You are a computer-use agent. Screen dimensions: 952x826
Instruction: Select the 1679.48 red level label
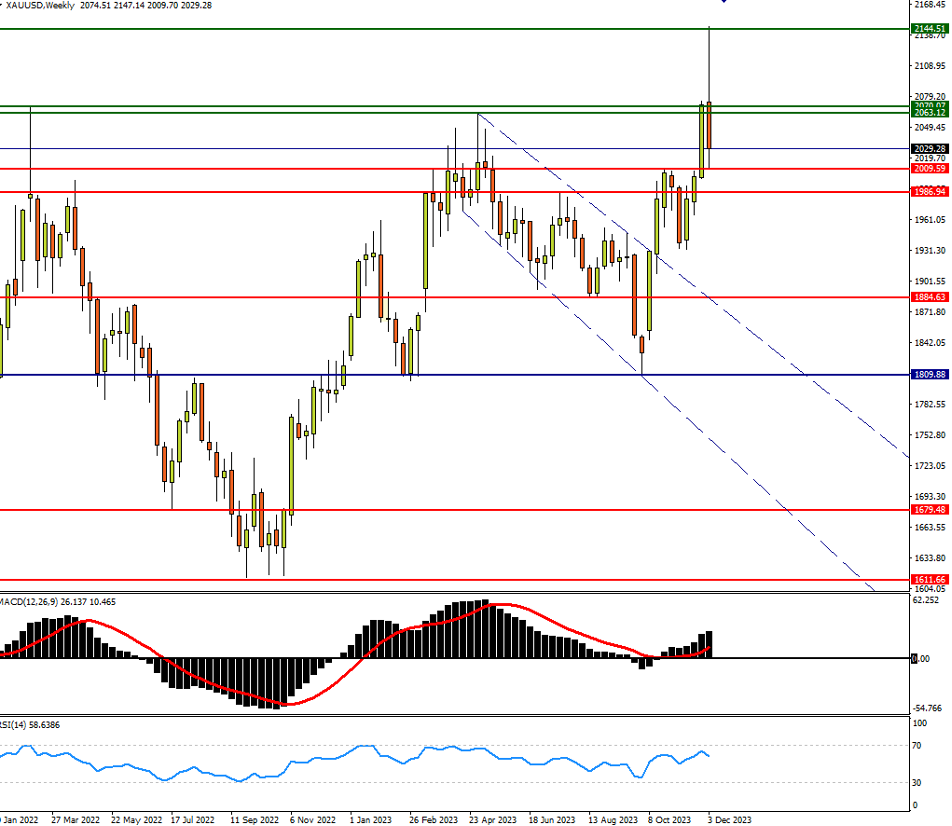pyautogui.click(x=929, y=510)
